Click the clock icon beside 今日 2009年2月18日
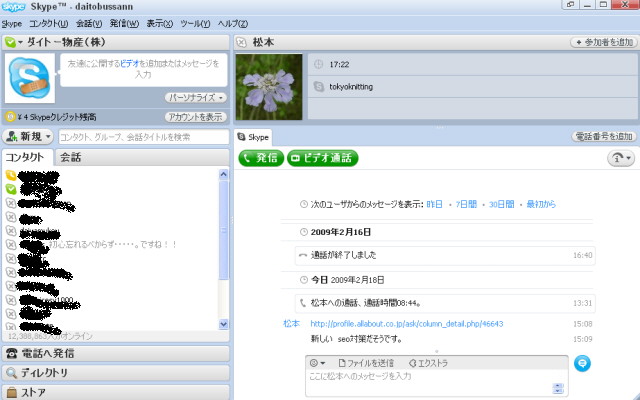The width and height of the screenshot is (640, 400). point(304,280)
